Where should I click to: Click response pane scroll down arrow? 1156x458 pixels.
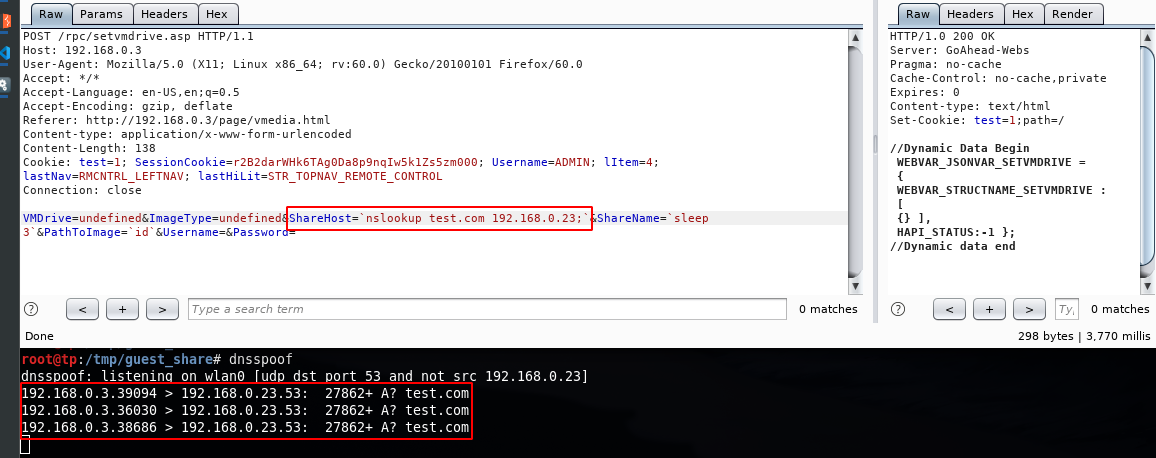click(1149, 285)
